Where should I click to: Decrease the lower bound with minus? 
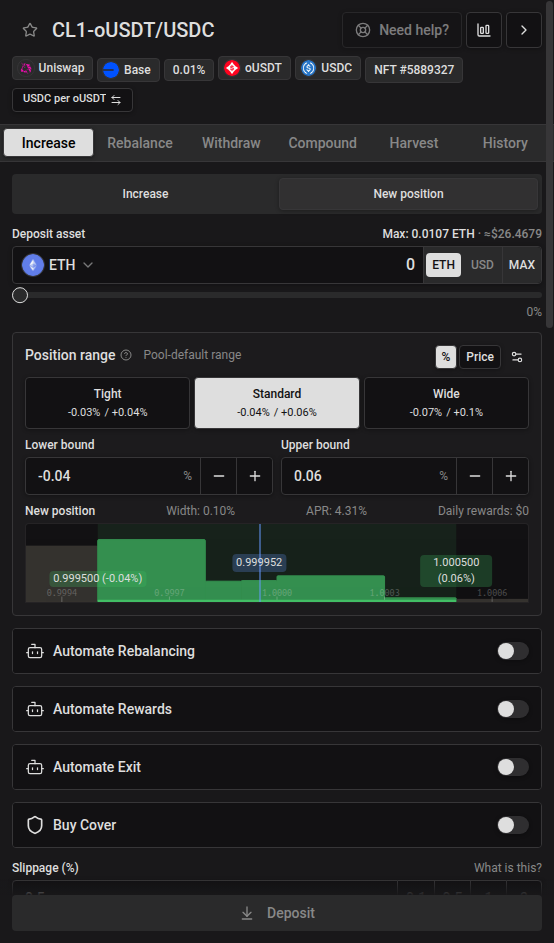[x=219, y=476]
